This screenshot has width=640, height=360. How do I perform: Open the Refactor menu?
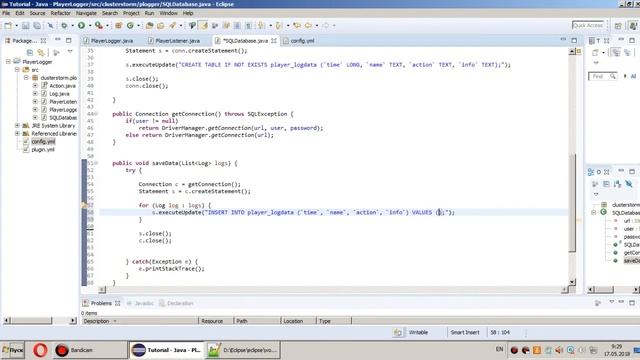tap(60, 13)
